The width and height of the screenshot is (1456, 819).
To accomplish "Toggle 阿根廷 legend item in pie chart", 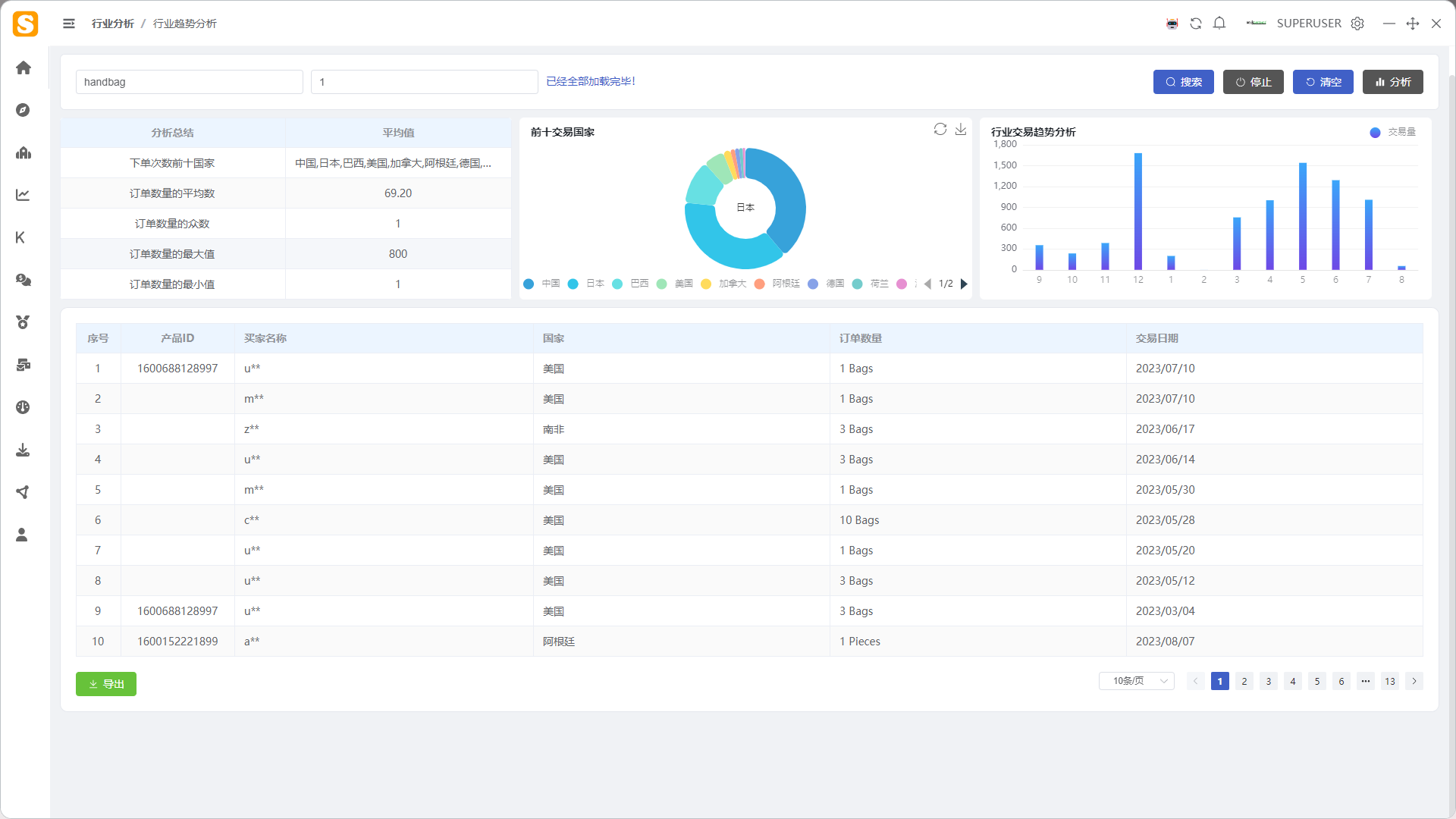I will pyautogui.click(x=777, y=284).
